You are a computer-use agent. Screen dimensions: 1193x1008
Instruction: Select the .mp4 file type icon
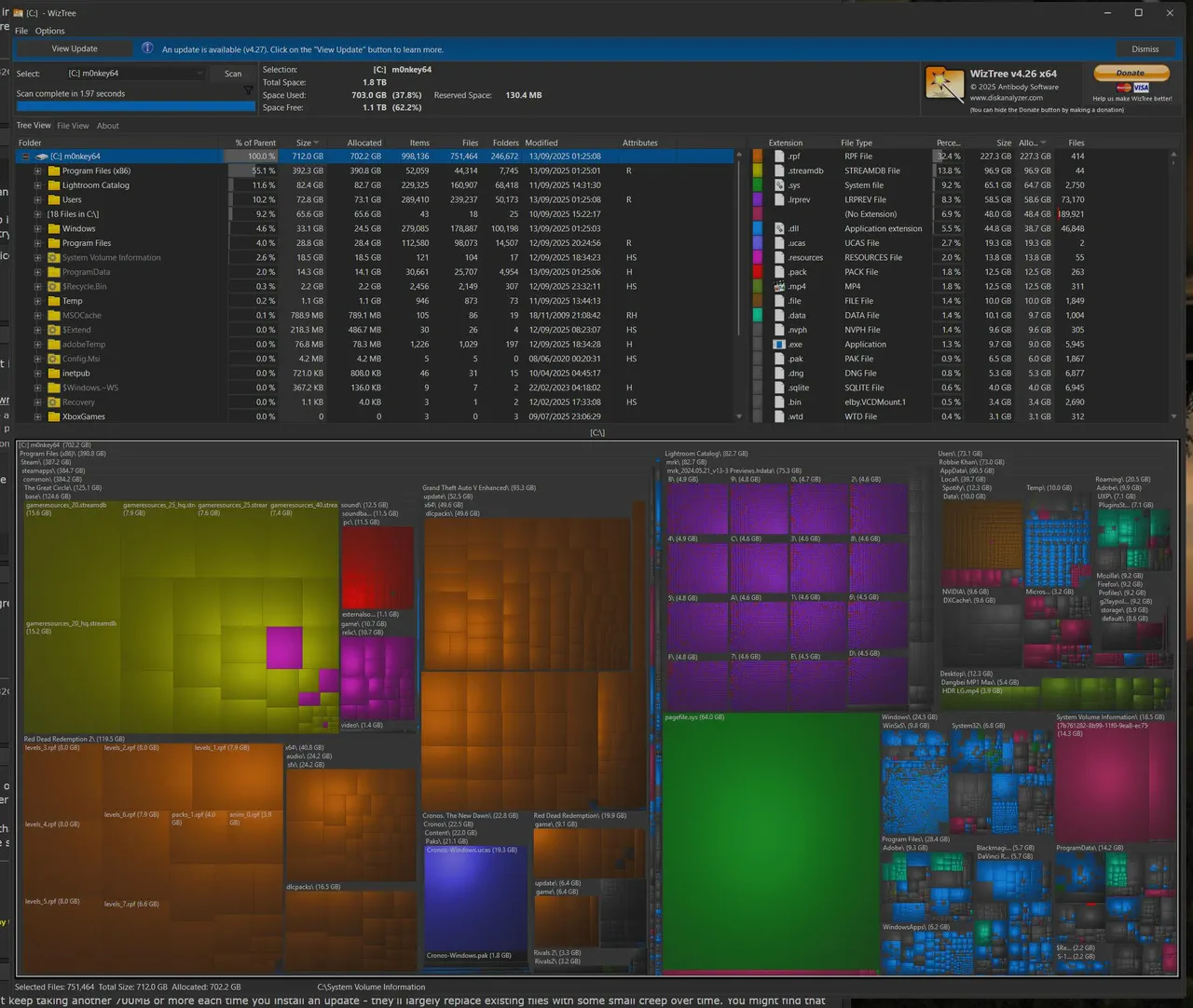click(779, 286)
